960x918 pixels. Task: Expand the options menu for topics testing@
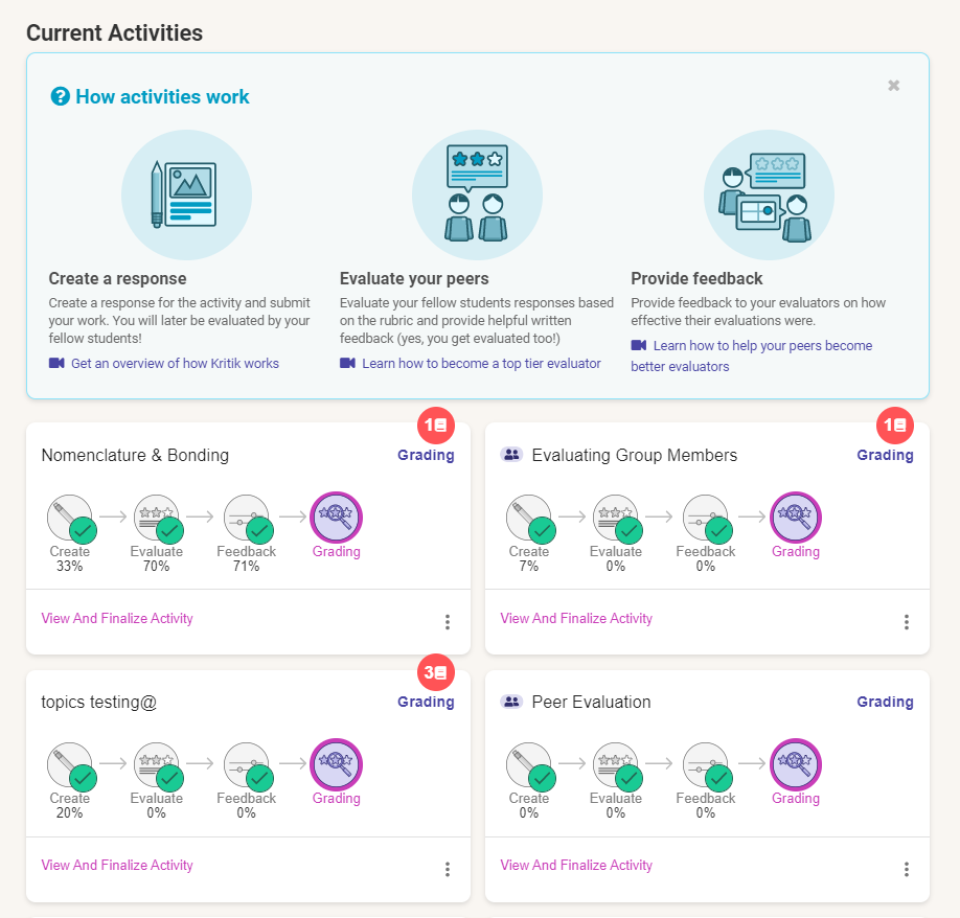447,869
